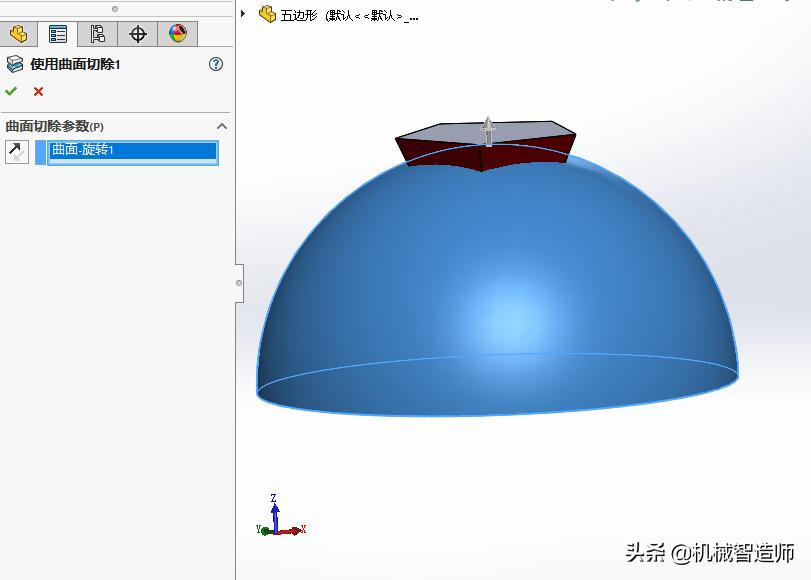Click the 使用曲面切除1 feature icon
811x580 pixels.
tap(16, 64)
